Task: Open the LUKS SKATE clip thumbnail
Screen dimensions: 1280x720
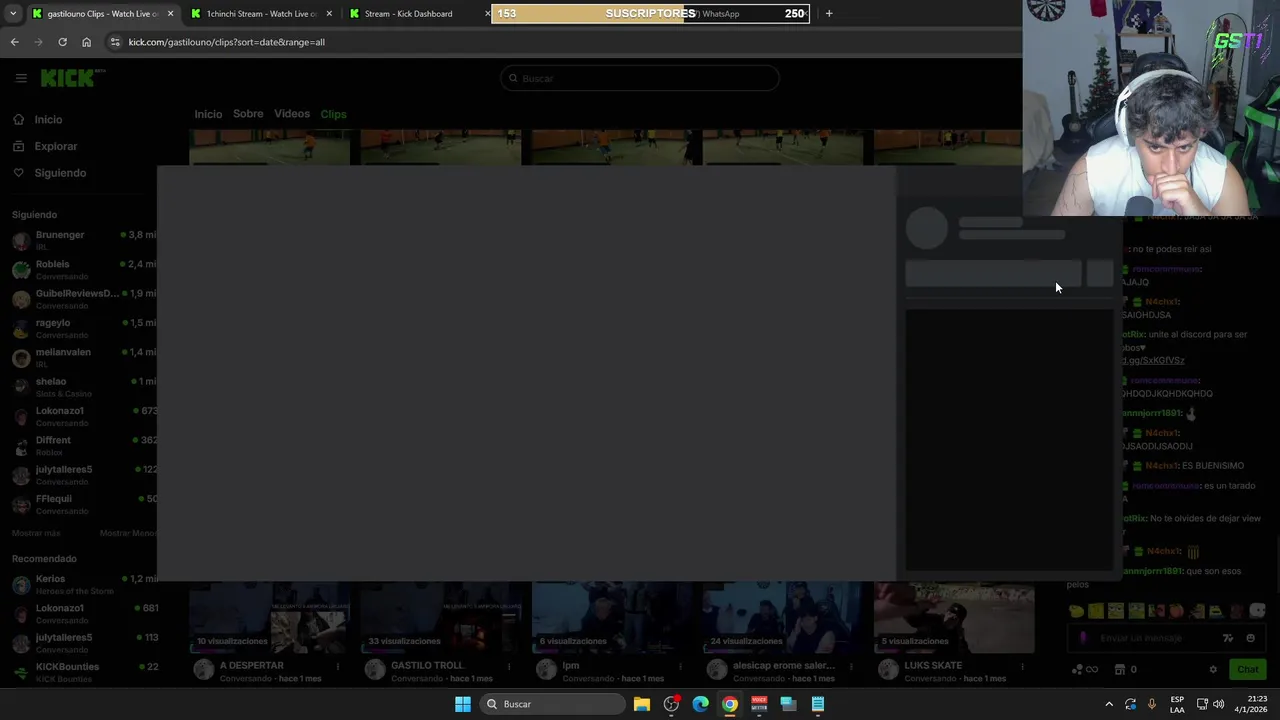Action: click(954, 617)
